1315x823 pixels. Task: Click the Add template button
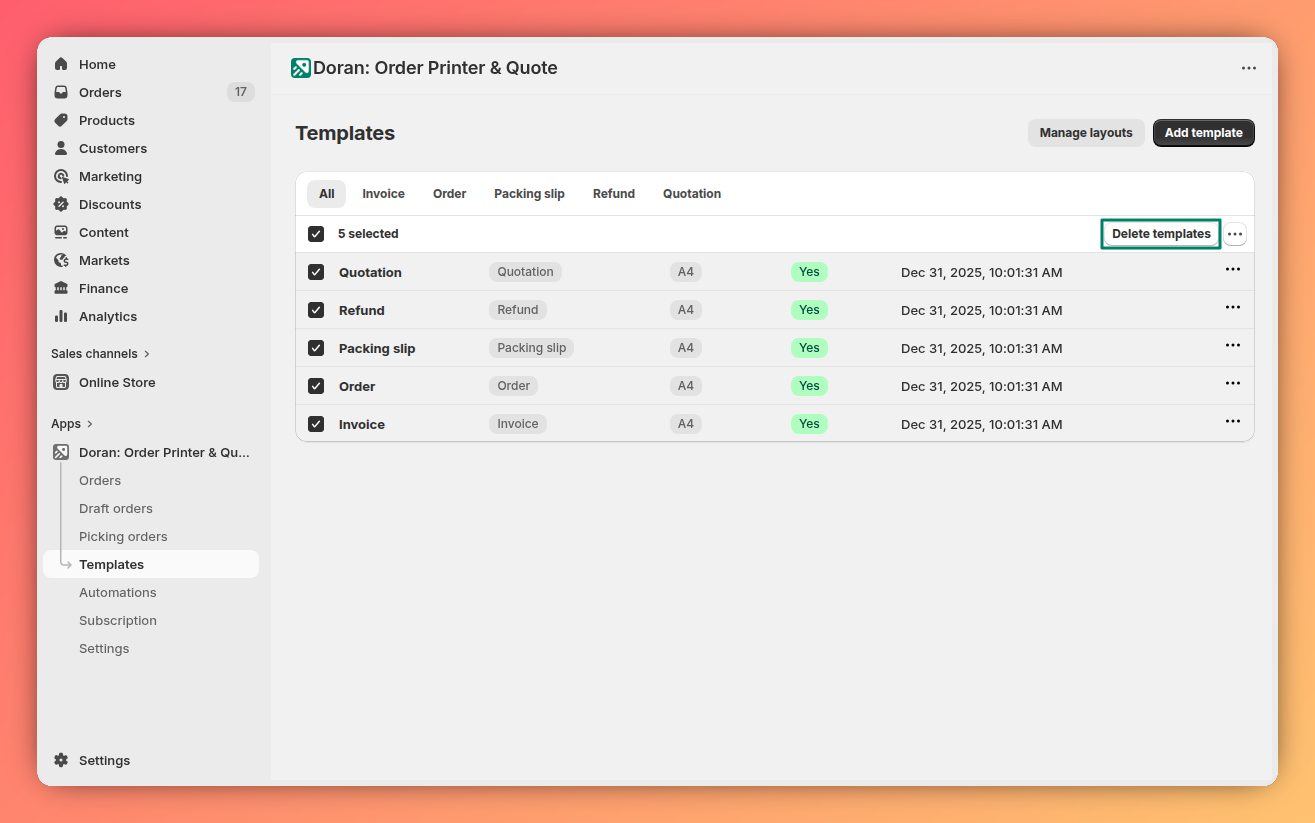pos(1204,133)
